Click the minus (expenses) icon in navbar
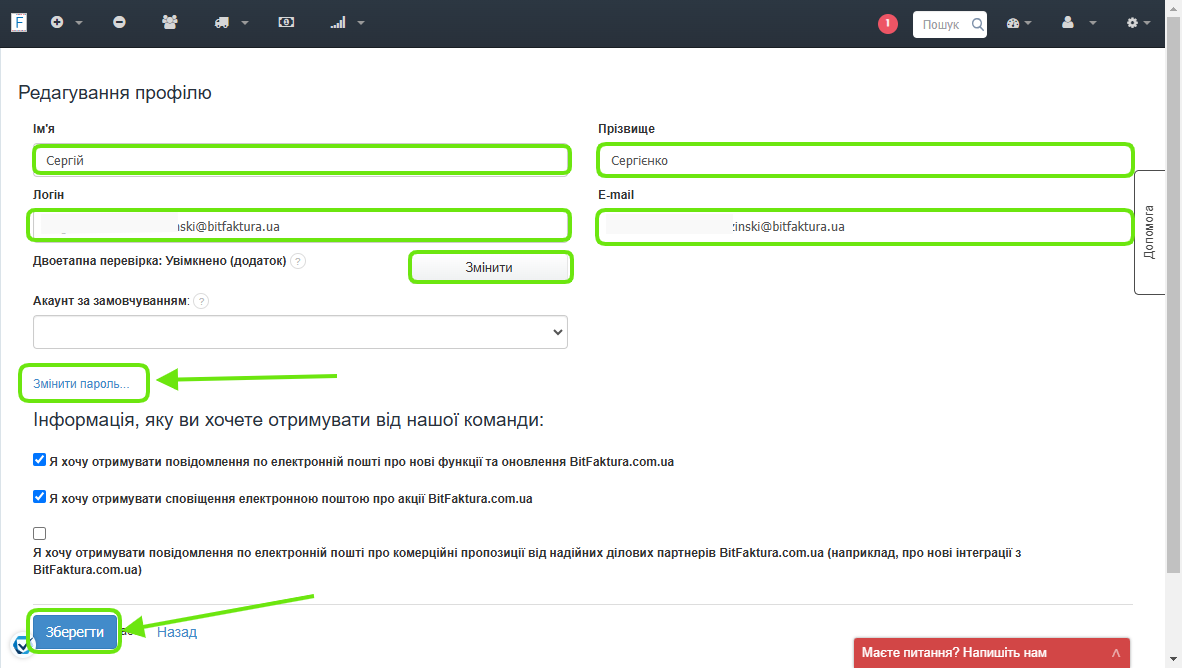 (120, 22)
